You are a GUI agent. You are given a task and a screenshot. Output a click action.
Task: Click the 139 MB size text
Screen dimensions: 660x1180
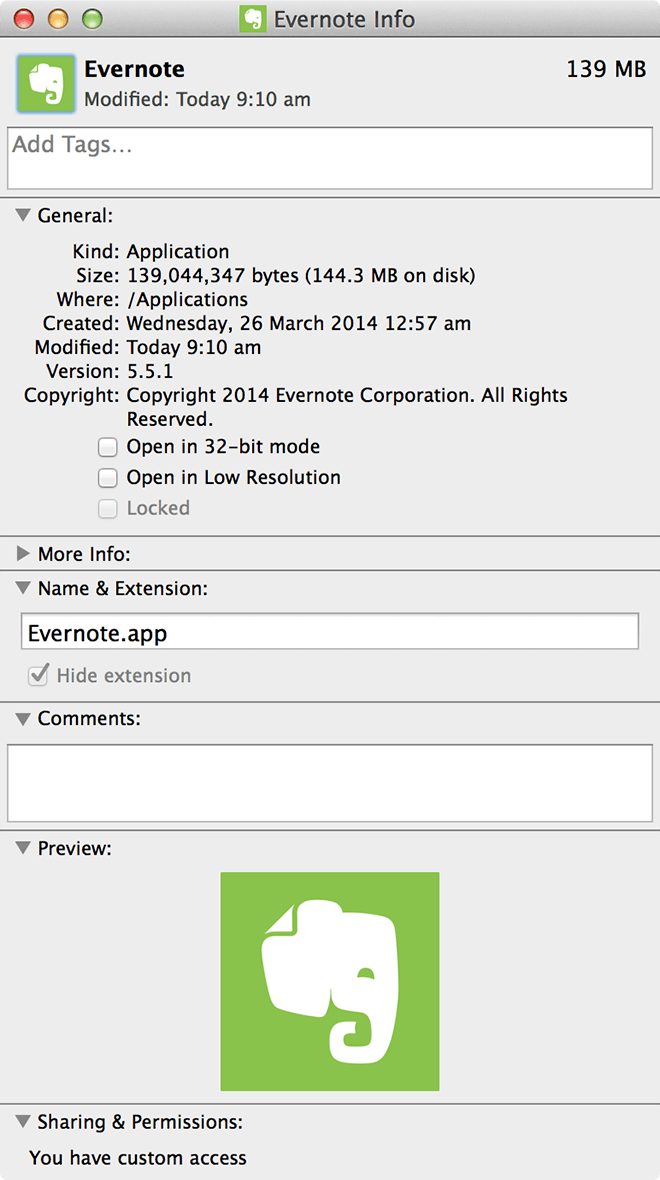click(x=606, y=69)
